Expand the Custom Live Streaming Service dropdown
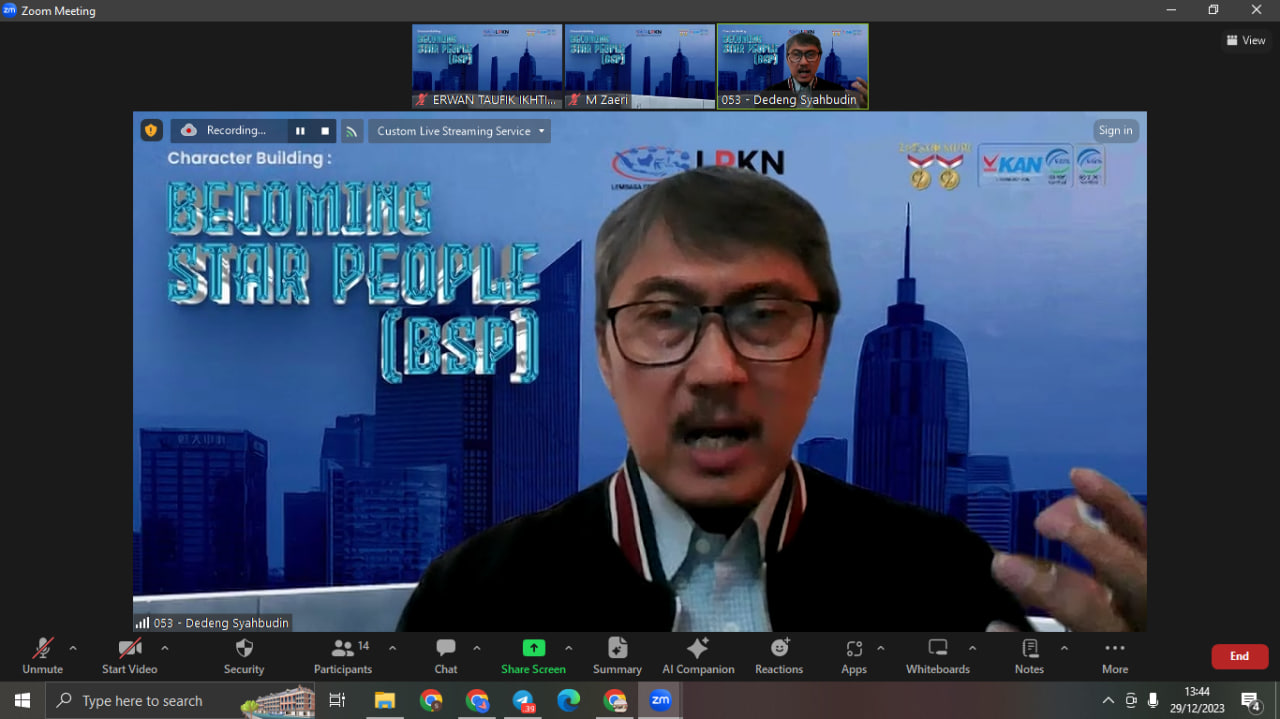The image size is (1280, 719). (x=460, y=131)
